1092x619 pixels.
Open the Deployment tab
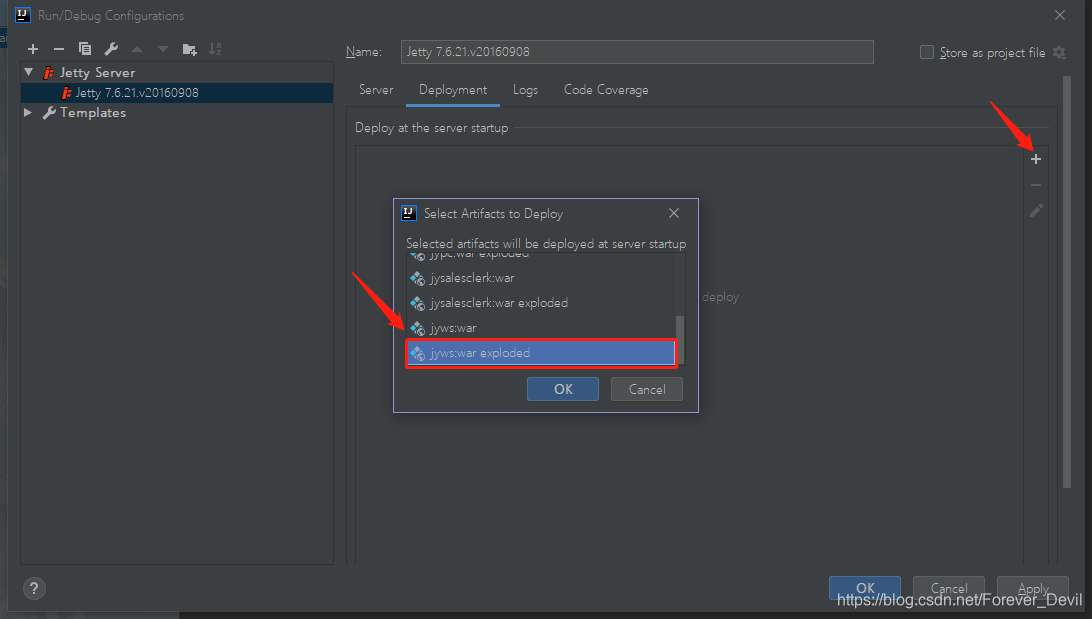[453, 90]
